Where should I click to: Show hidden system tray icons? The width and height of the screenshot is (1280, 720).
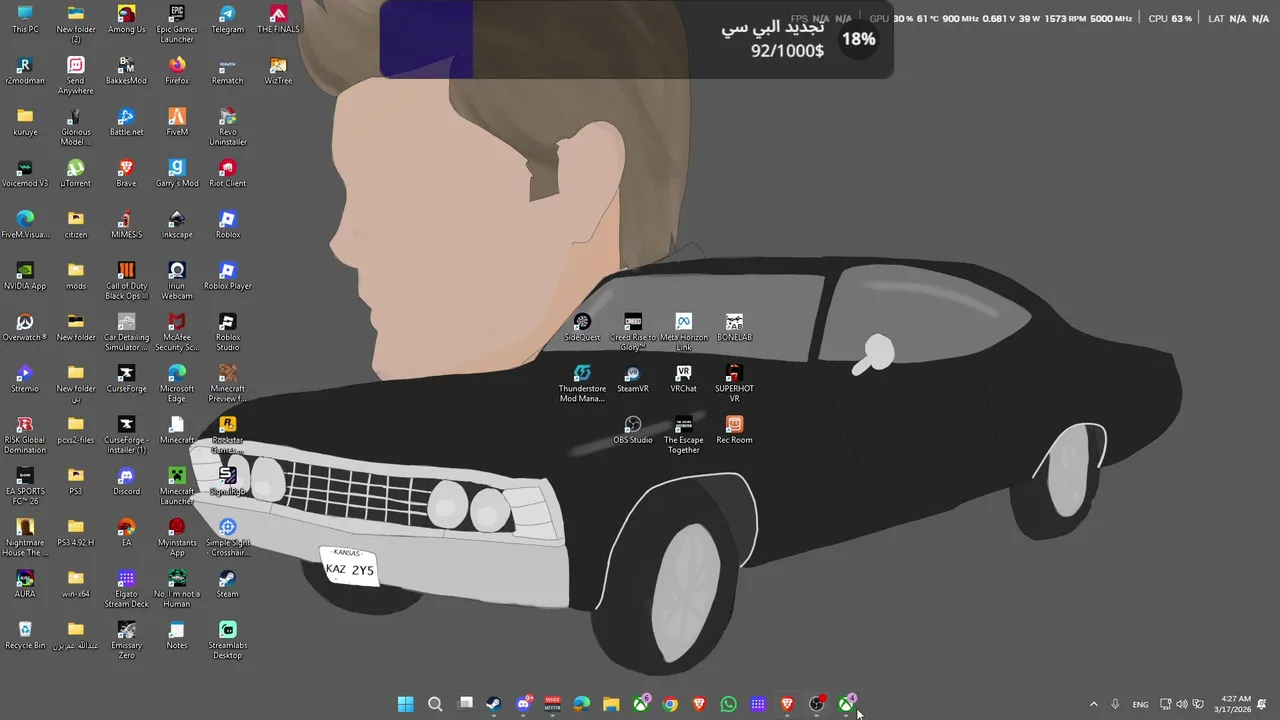pos(1093,704)
